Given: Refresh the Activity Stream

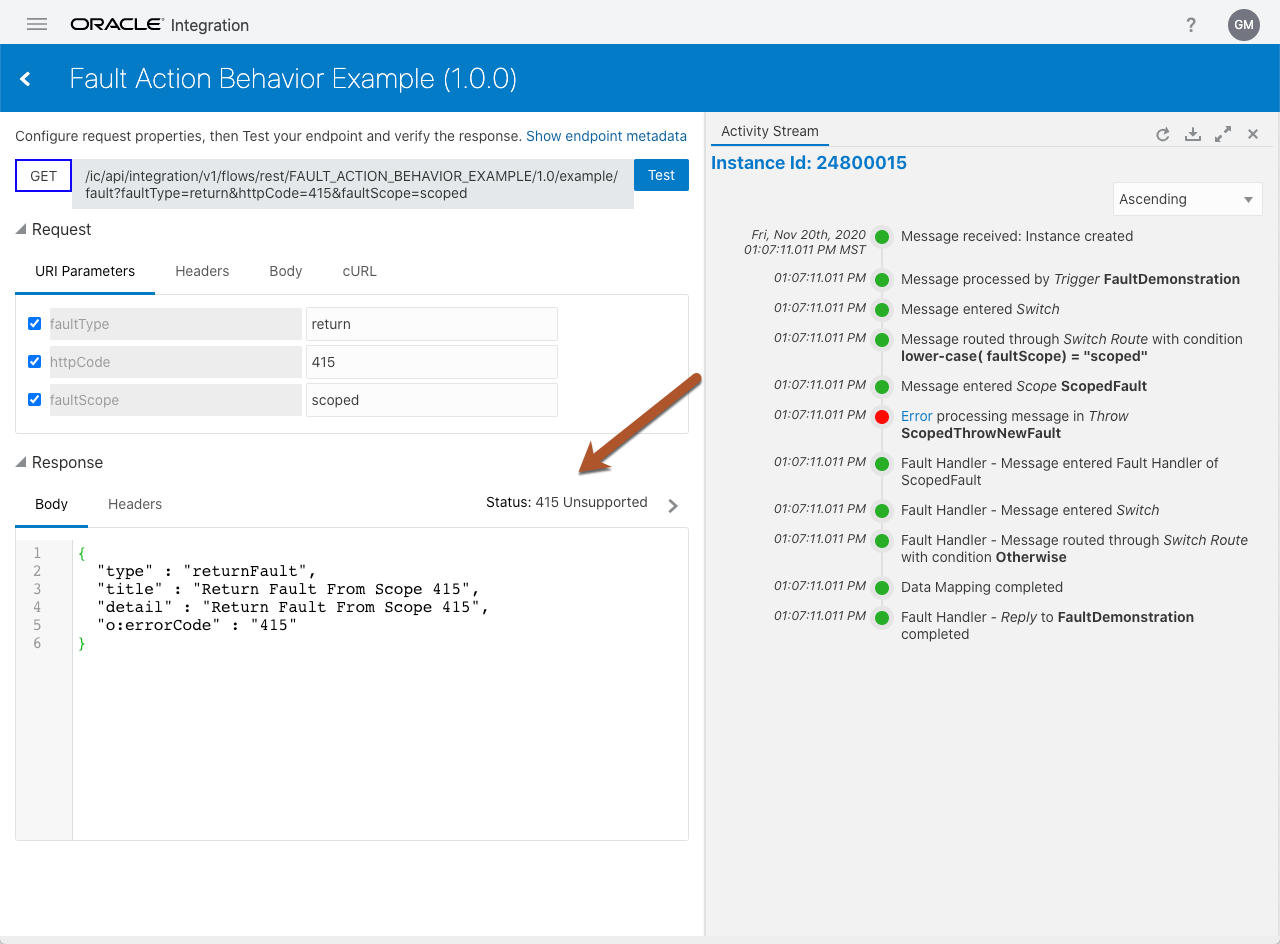Looking at the screenshot, I should pos(1162,134).
